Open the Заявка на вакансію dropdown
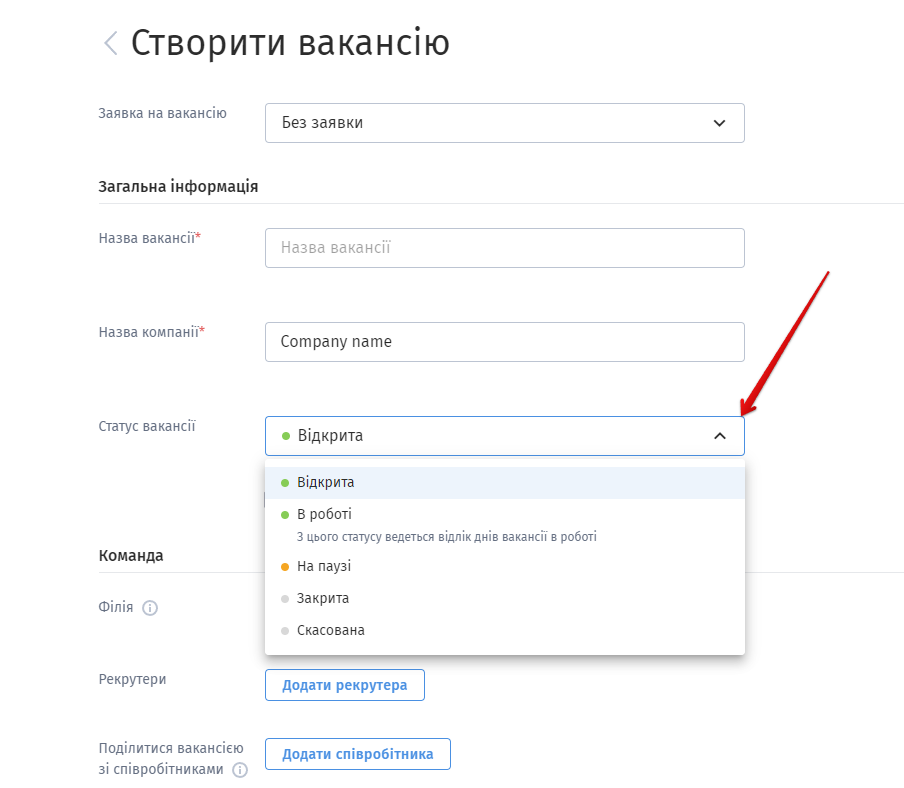Image resolution: width=904 pixels, height=788 pixels. [504, 123]
